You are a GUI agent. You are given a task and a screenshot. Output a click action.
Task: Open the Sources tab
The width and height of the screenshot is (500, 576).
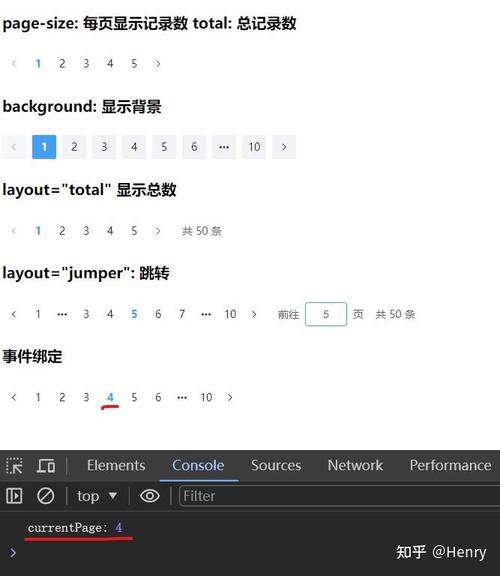(276, 465)
